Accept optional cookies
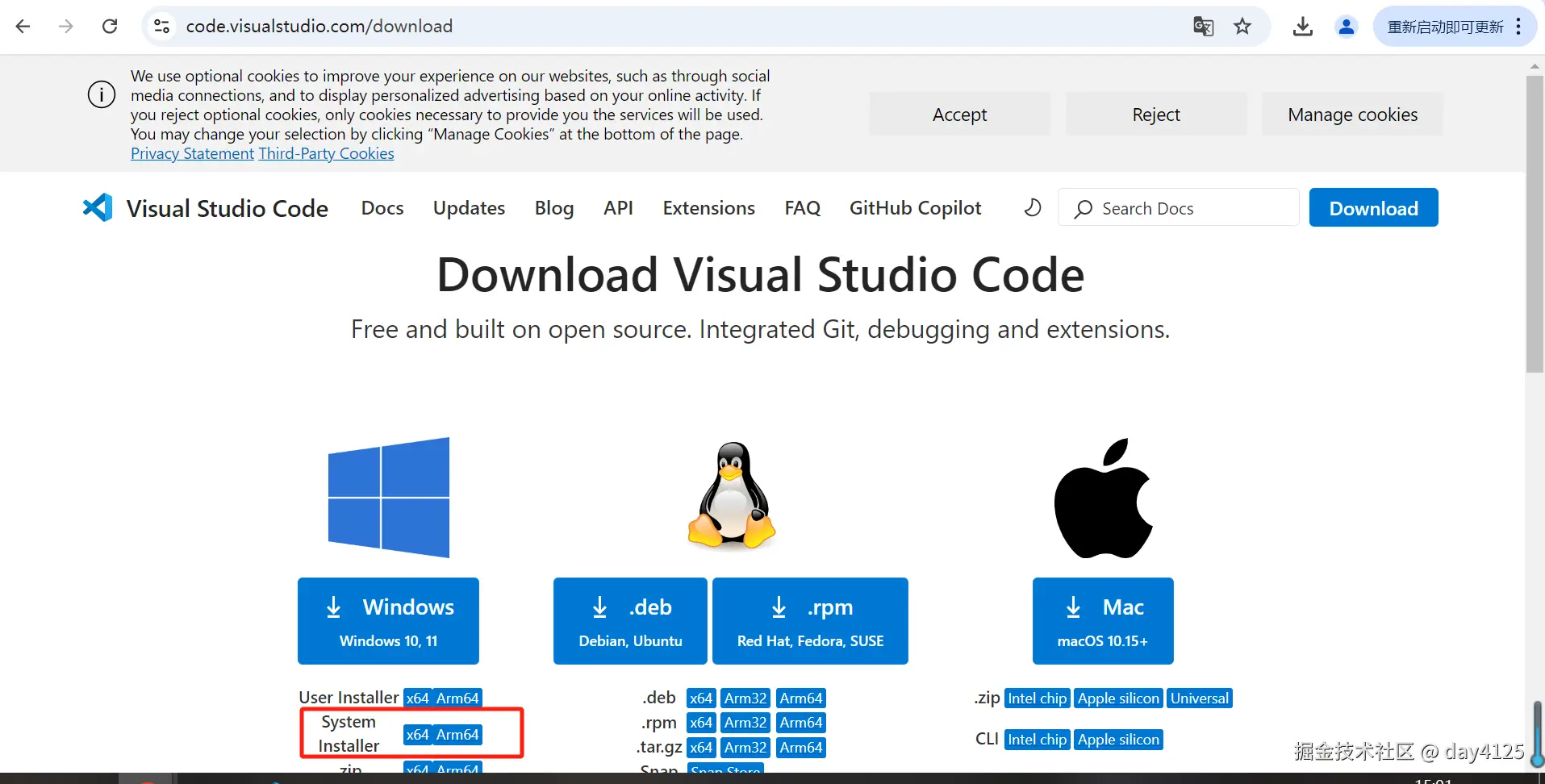This screenshot has width=1545, height=784. pyautogui.click(x=959, y=115)
